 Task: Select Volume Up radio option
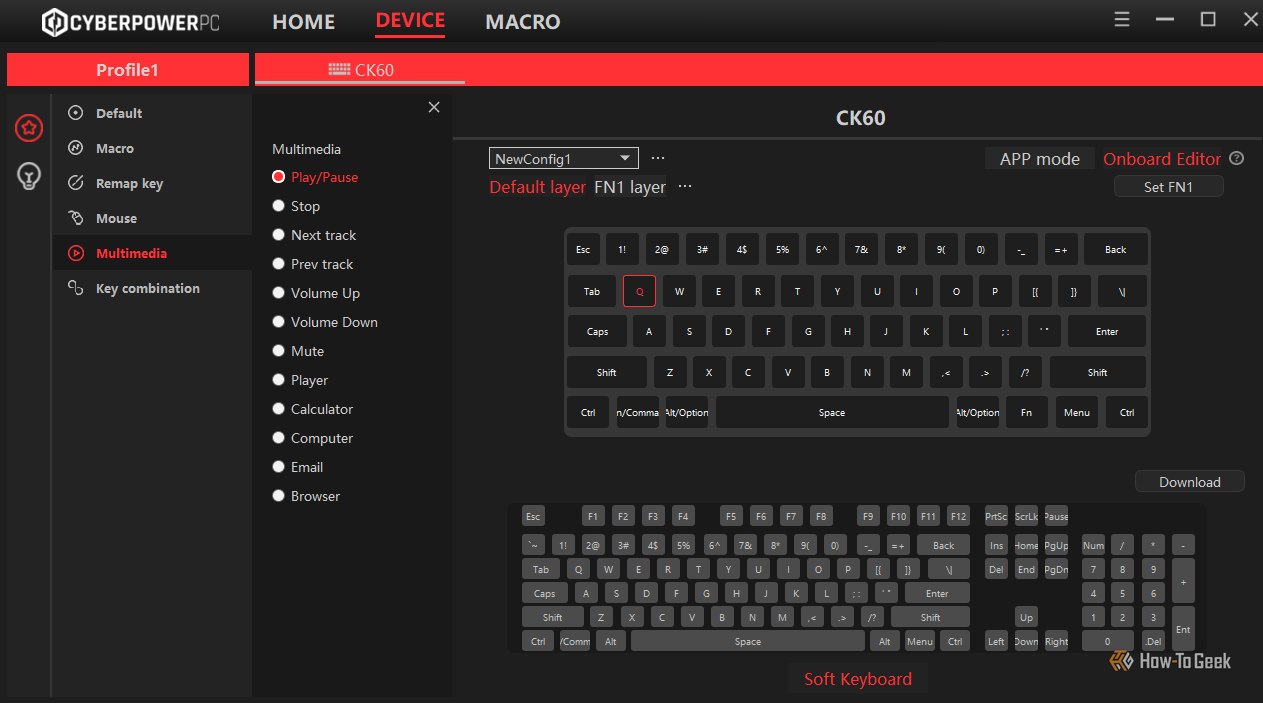[x=279, y=293]
